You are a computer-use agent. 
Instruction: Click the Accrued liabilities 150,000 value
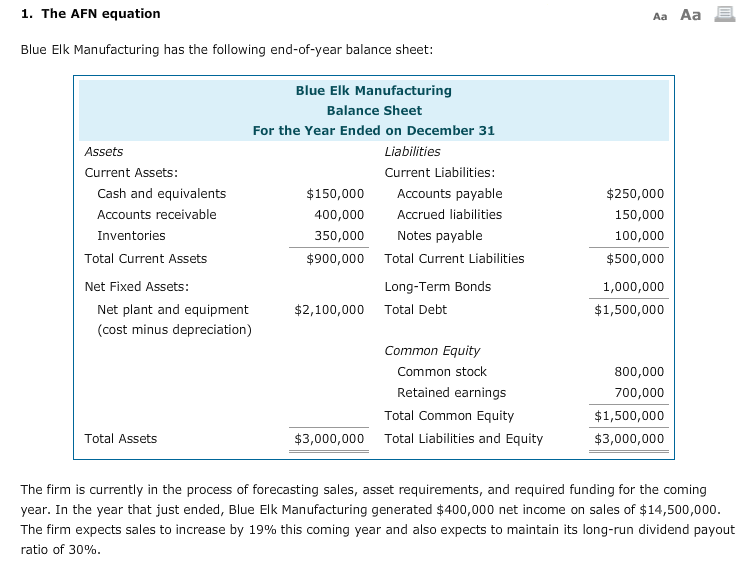click(640, 215)
